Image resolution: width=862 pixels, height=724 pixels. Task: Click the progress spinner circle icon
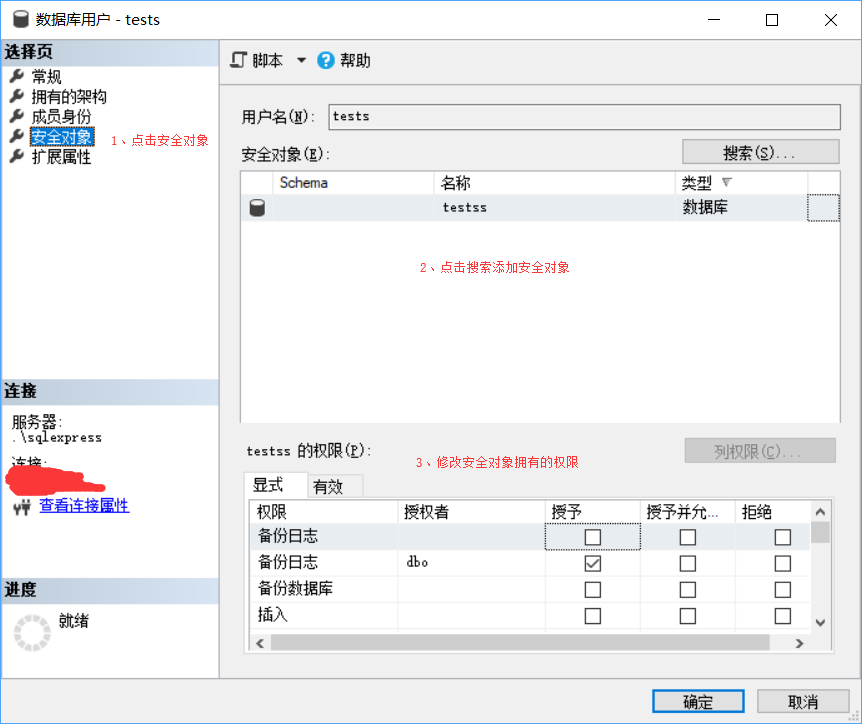[x=32, y=632]
